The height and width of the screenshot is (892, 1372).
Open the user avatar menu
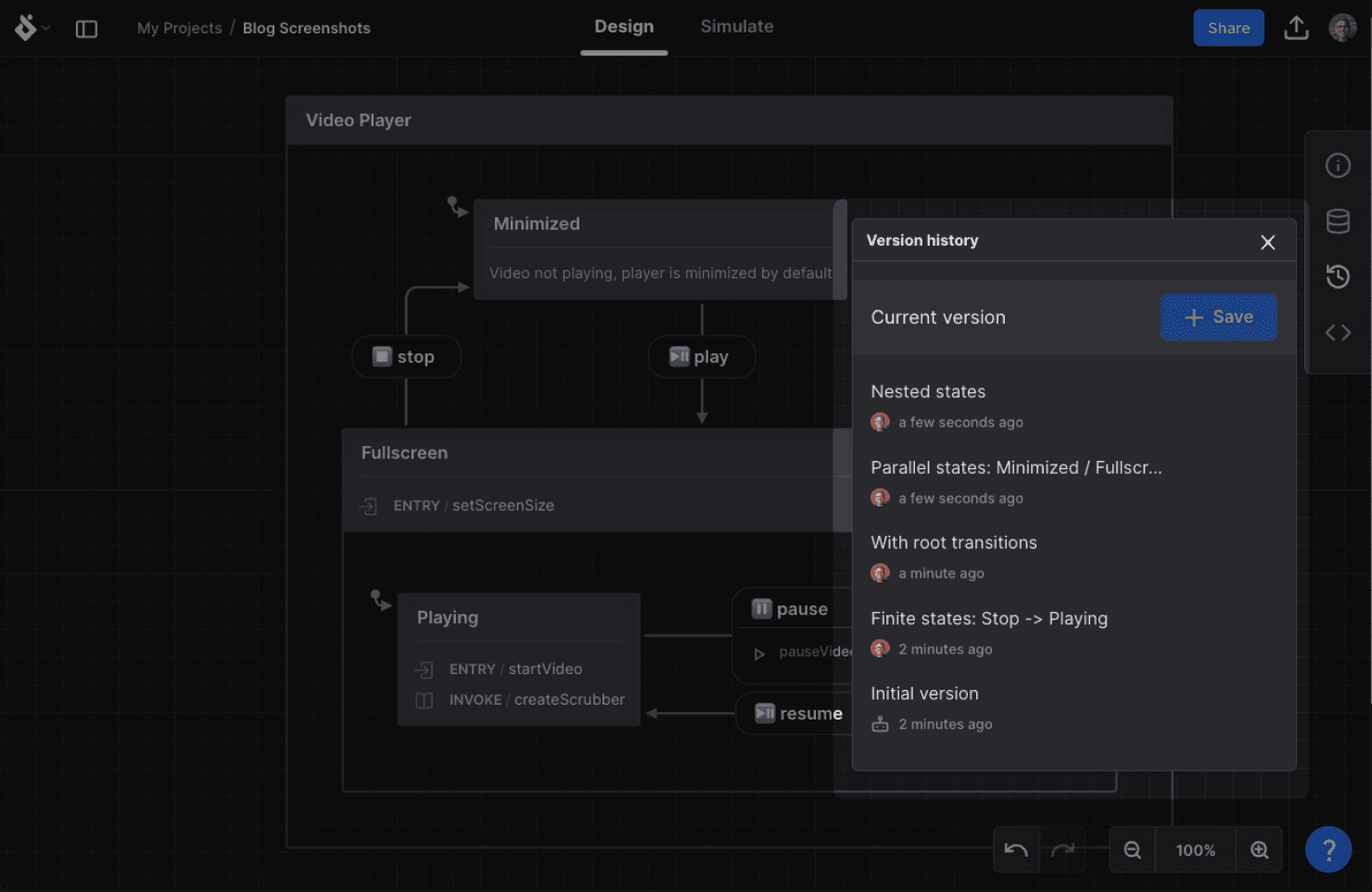tap(1341, 27)
